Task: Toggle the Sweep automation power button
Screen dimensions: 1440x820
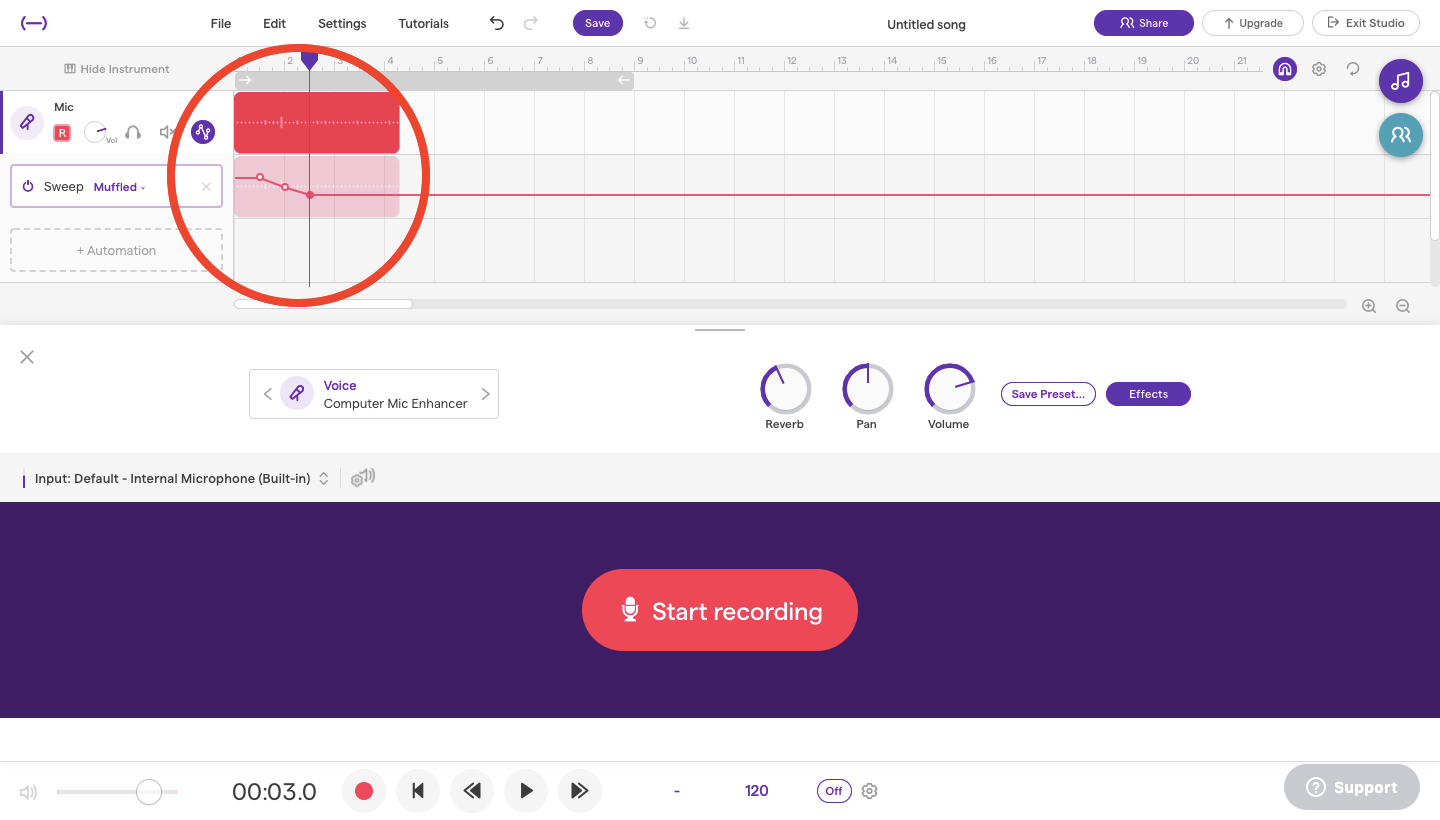Action: (28, 187)
